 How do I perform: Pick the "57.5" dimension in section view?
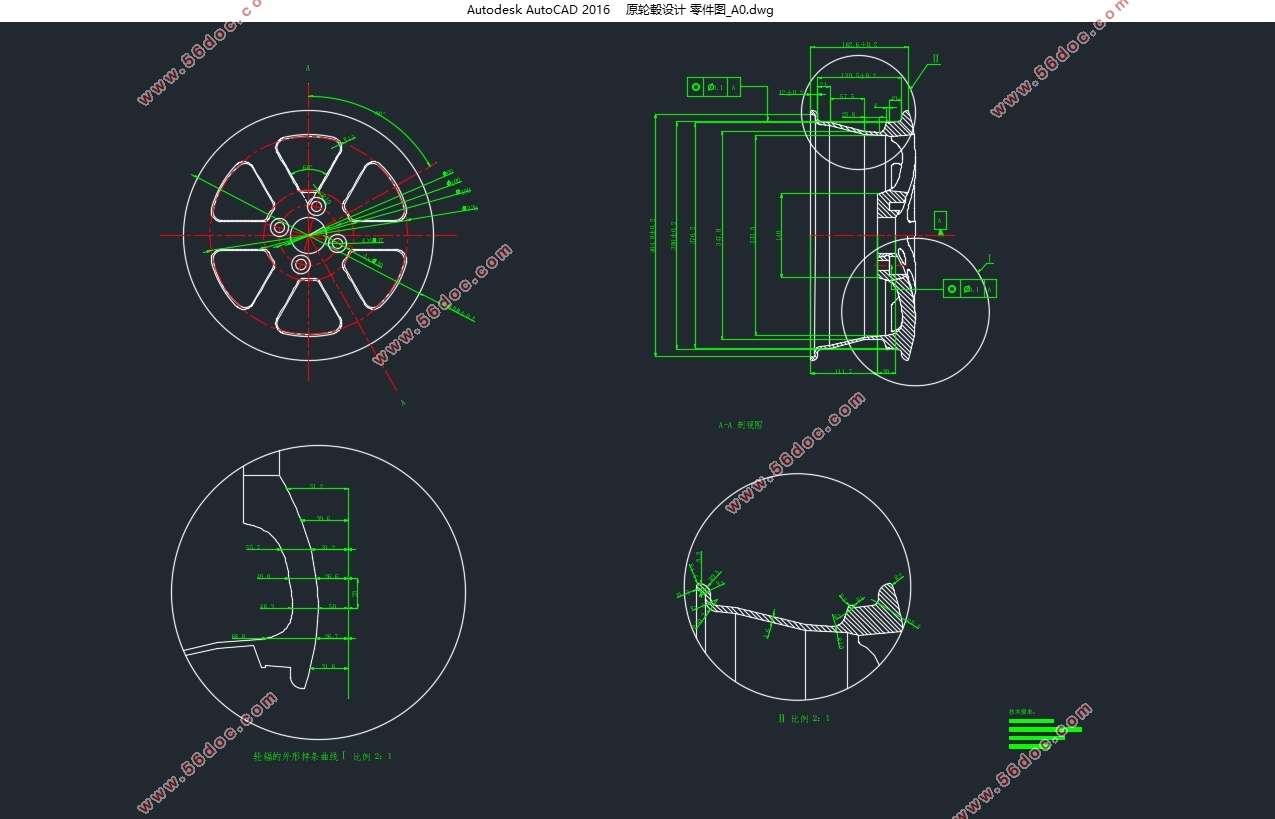point(847,97)
